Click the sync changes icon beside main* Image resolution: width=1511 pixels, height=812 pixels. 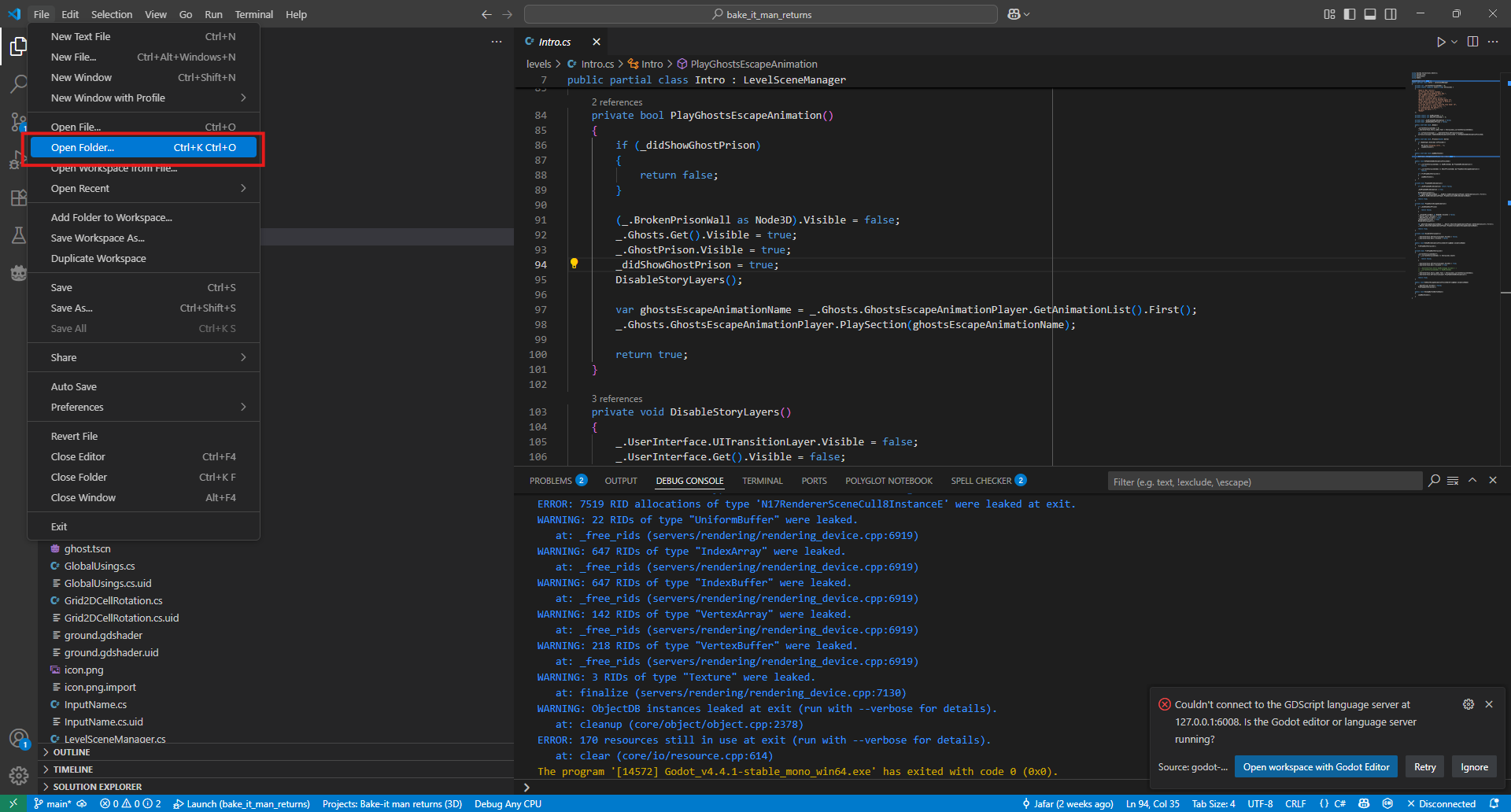[82, 803]
